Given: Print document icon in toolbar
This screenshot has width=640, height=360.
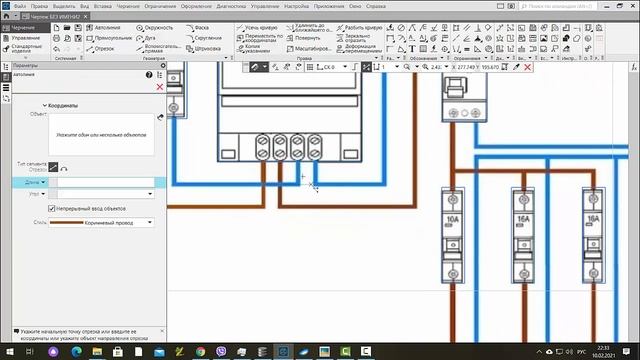Looking at the screenshot, I should 56,38.
